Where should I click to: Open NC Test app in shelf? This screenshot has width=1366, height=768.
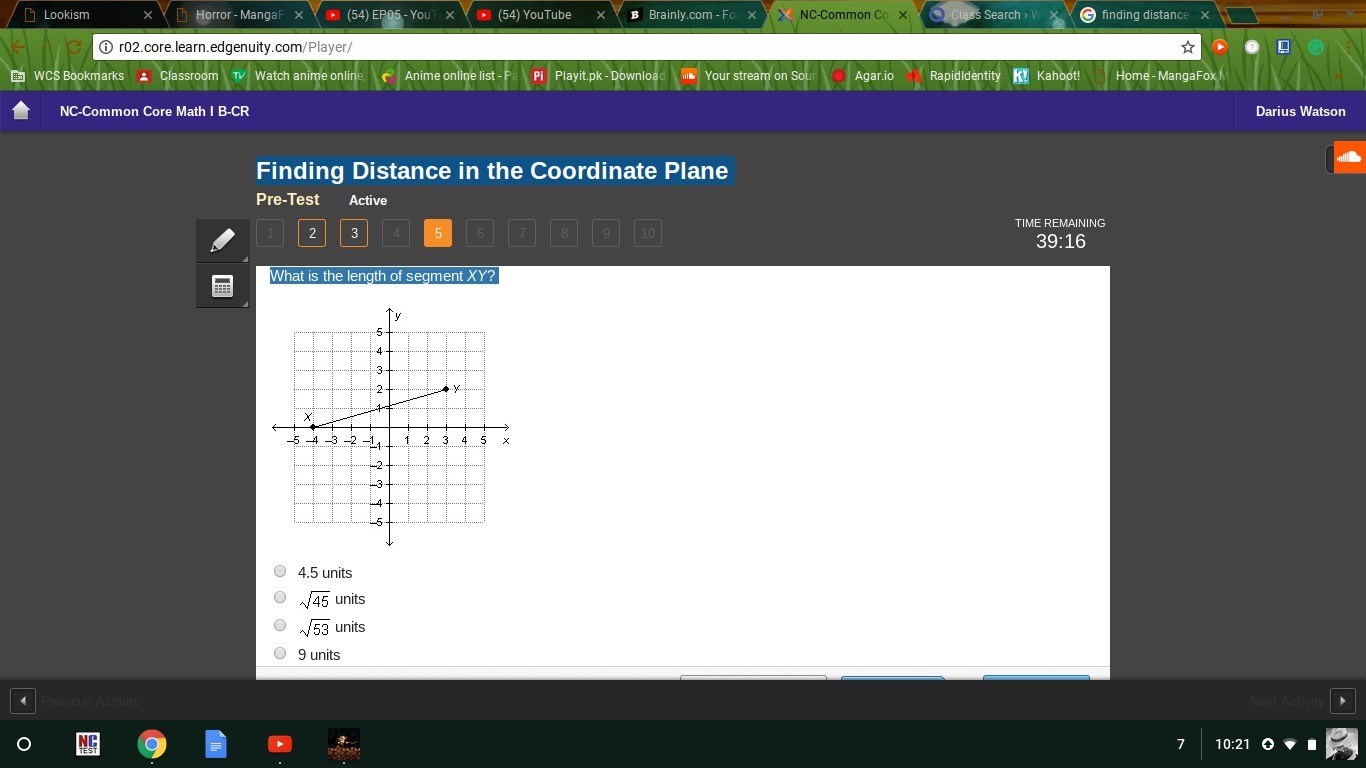pyautogui.click(x=88, y=744)
